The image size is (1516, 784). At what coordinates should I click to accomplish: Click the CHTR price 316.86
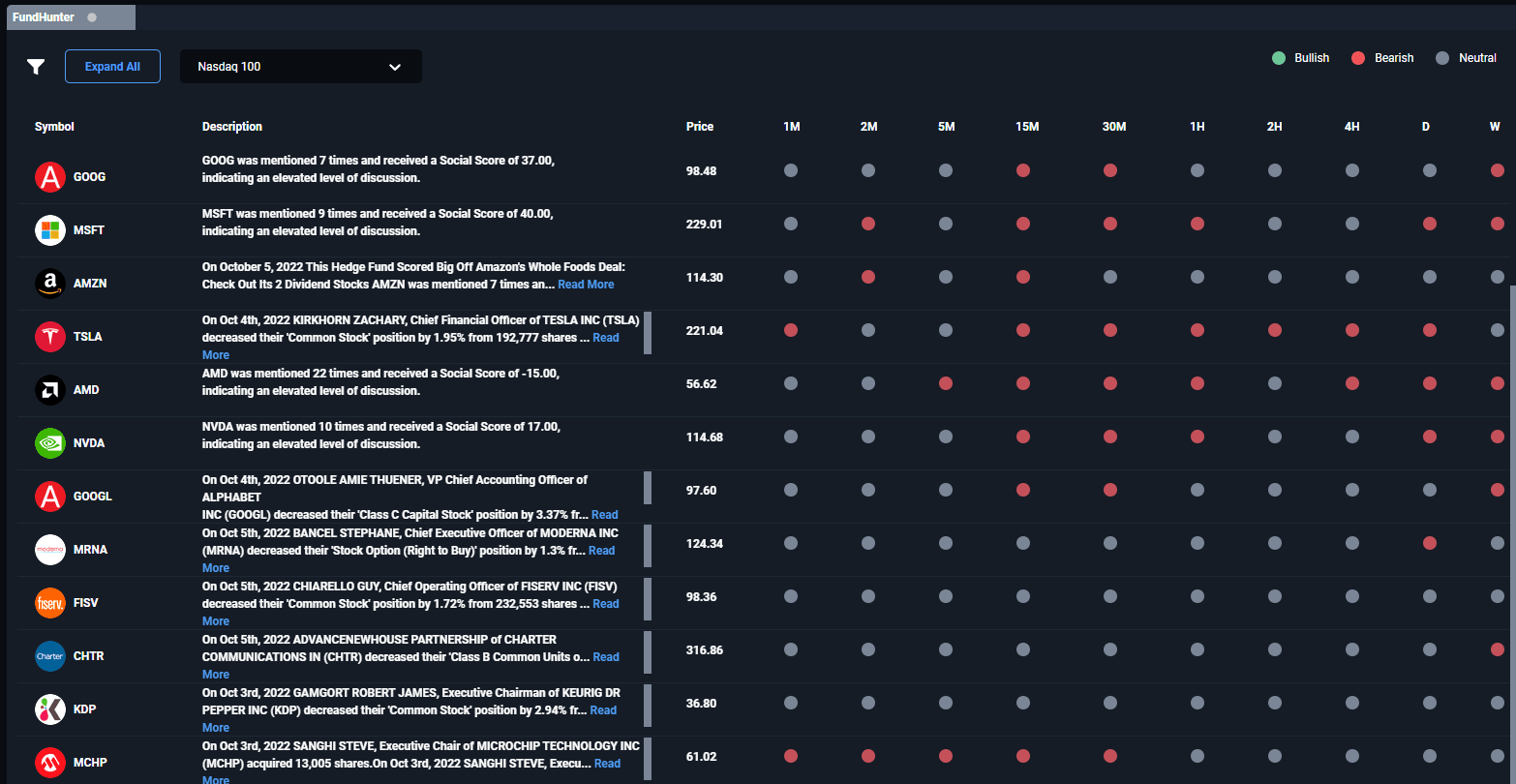(x=705, y=649)
